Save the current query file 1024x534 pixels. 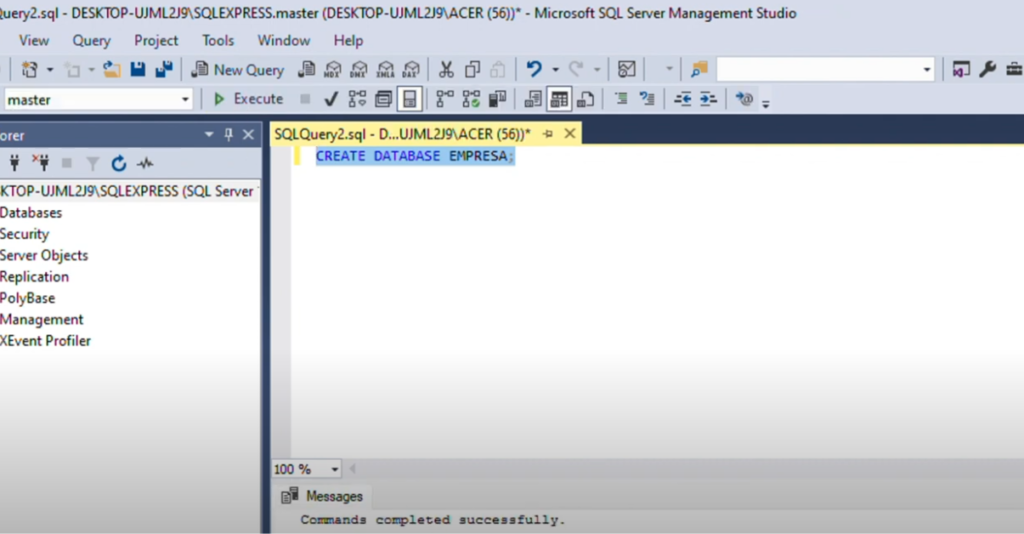pos(138,69)
